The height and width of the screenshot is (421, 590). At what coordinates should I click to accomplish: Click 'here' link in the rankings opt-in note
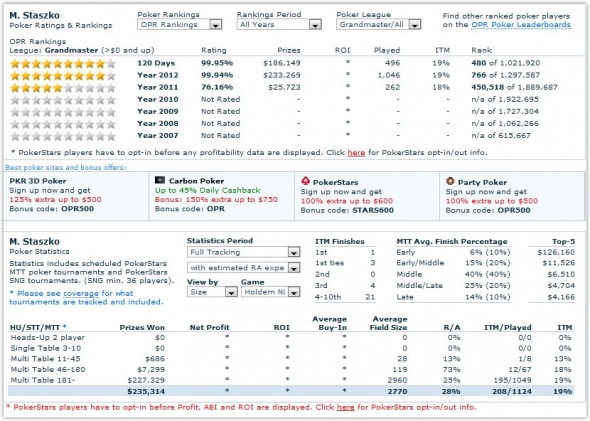tap(356, 153)
